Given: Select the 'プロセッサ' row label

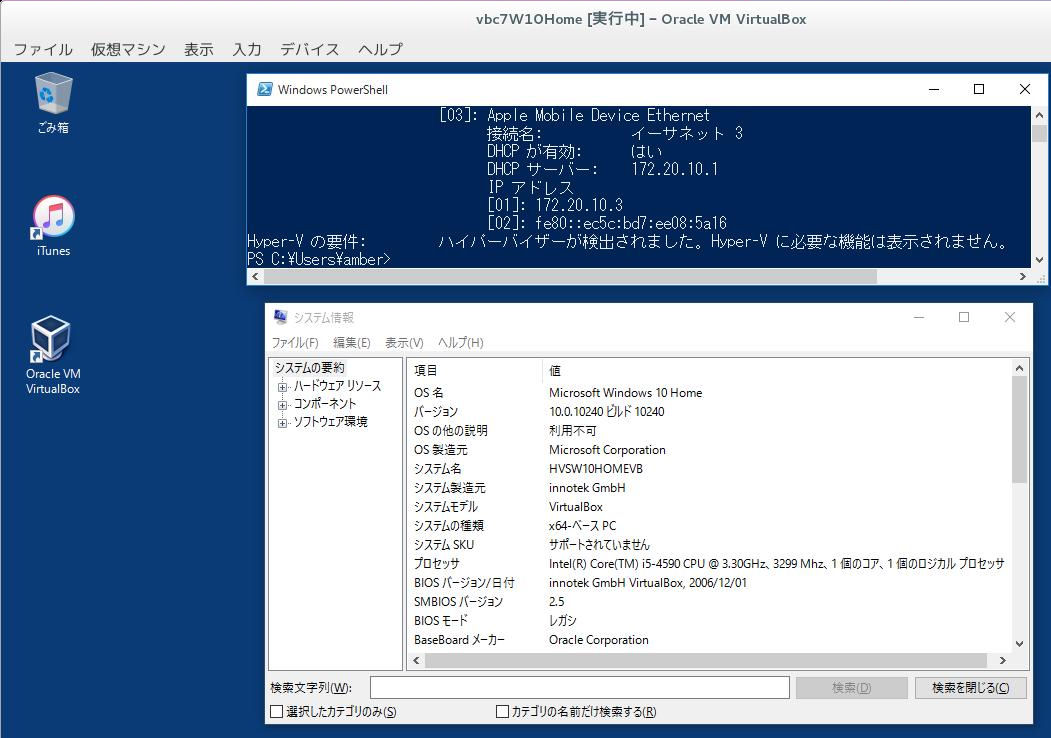Looking at the screenshot, I should 436,564.
